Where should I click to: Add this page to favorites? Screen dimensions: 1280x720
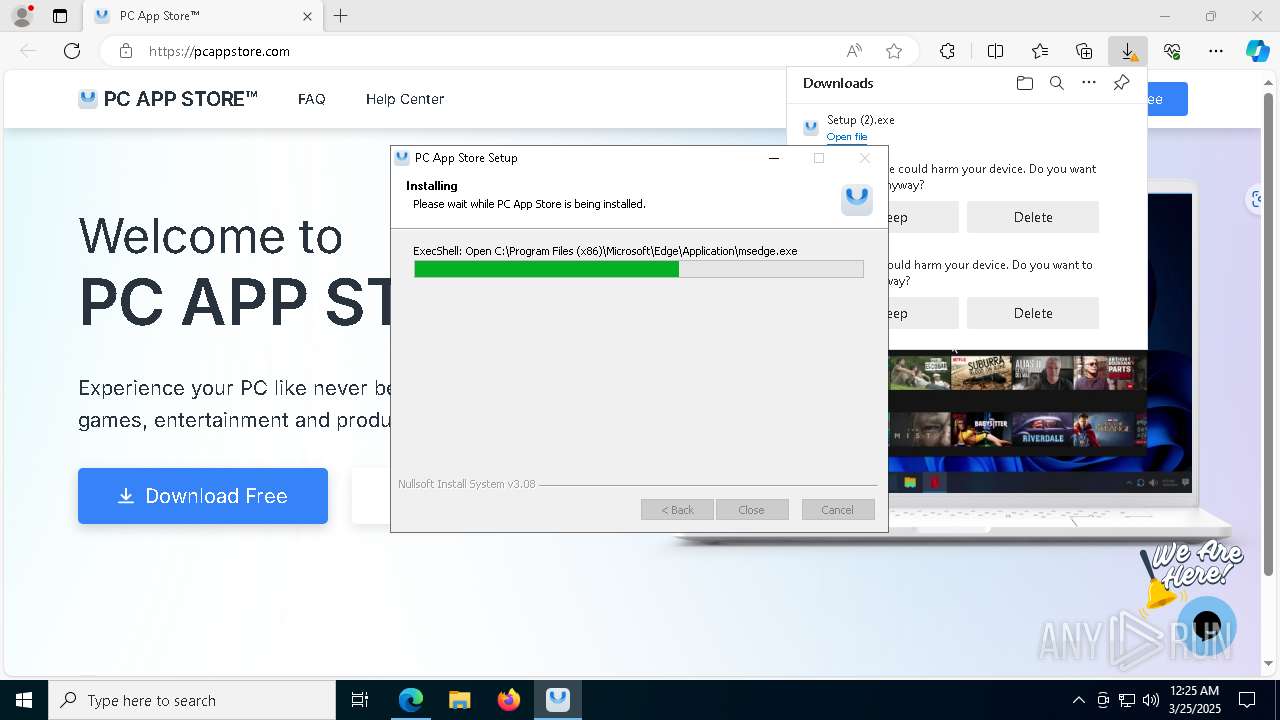894,51
